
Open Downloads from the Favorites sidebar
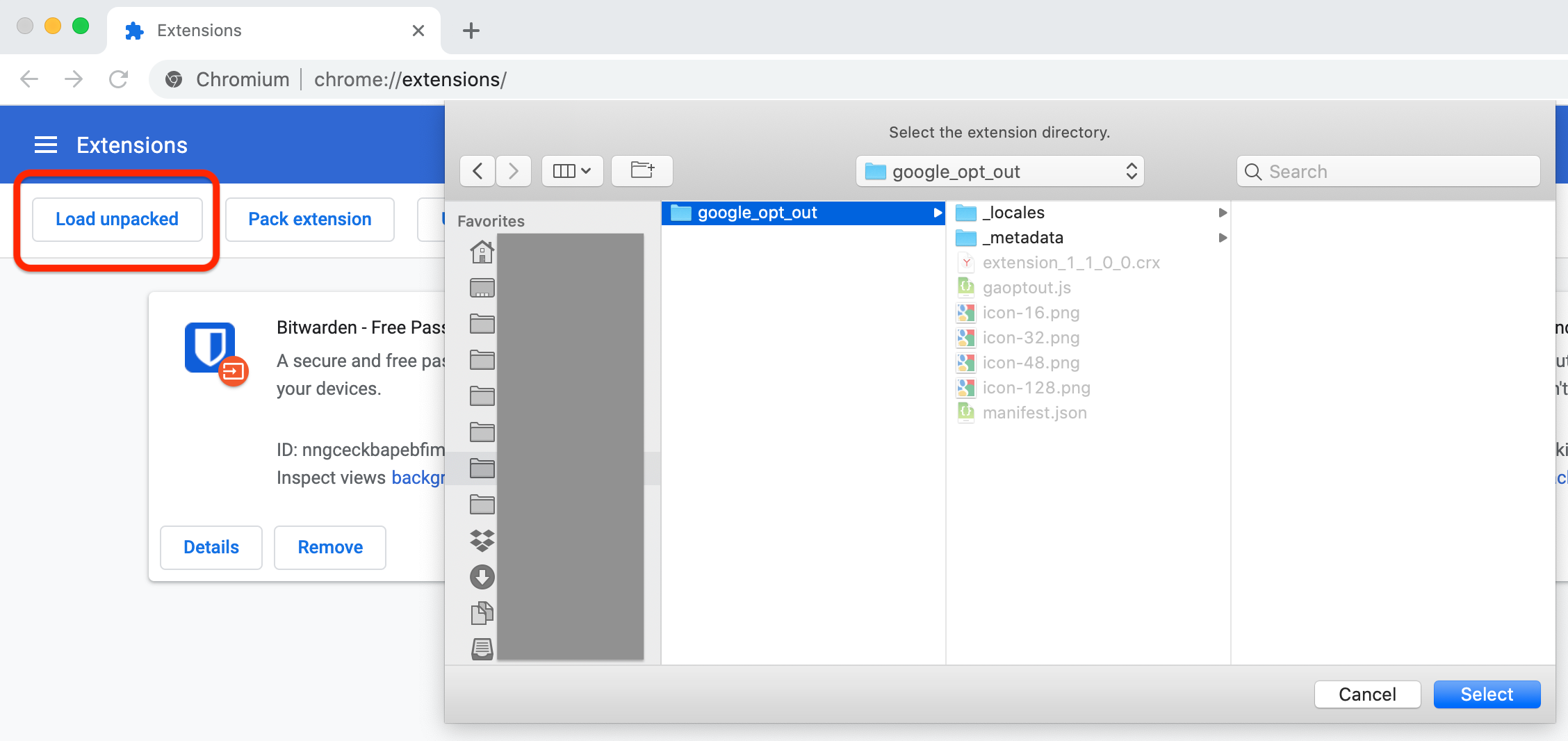pyautogui.click(x=482, y=577)
